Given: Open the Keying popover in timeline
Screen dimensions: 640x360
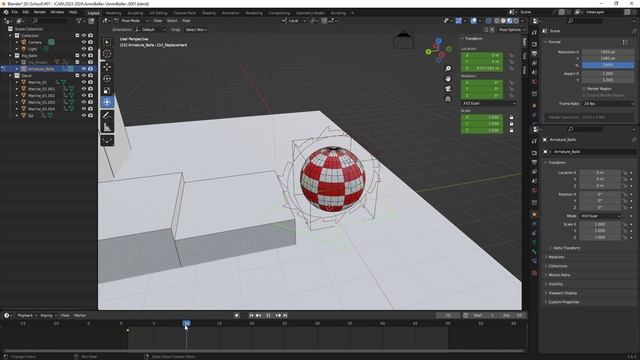Looking at the screenshot, I should [48, 316].
